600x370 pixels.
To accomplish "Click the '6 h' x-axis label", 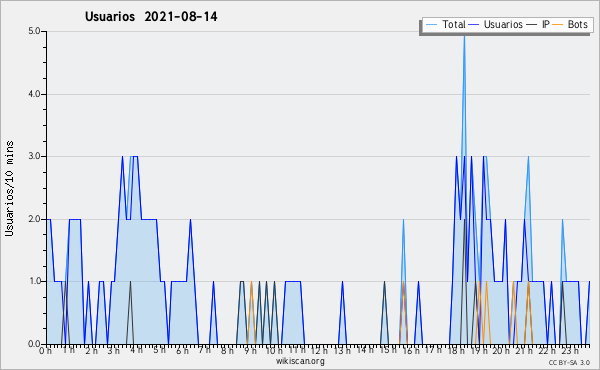I will (182, 351).
